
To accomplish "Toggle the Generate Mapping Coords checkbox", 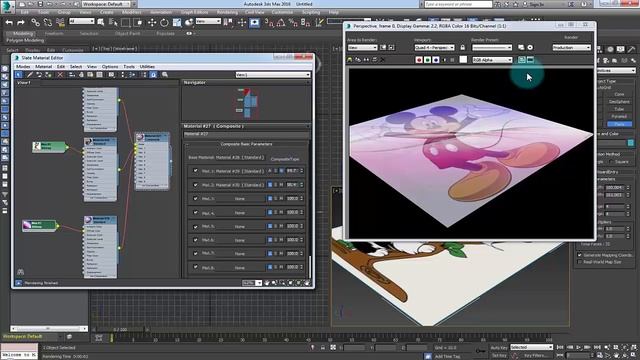I will click(580, 255).
